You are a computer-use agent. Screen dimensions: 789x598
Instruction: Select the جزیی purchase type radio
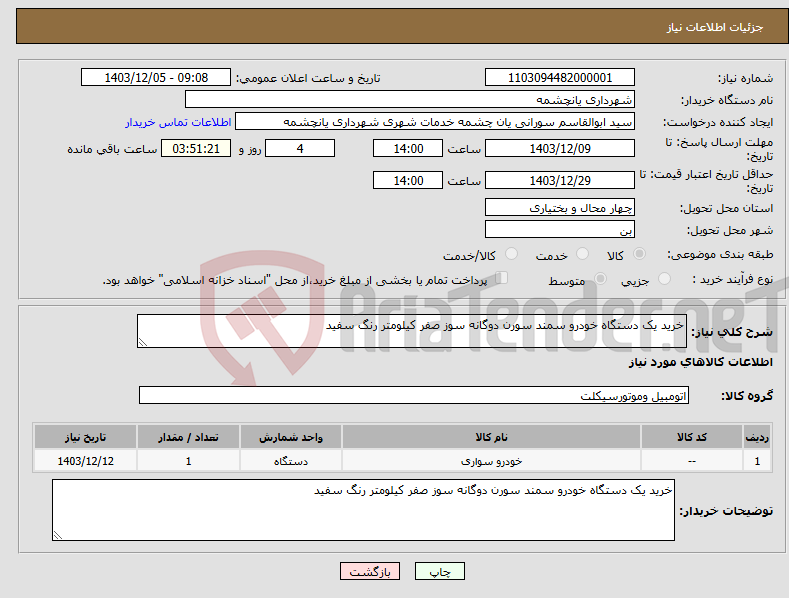pyautogui.click(x=664, y=278)
